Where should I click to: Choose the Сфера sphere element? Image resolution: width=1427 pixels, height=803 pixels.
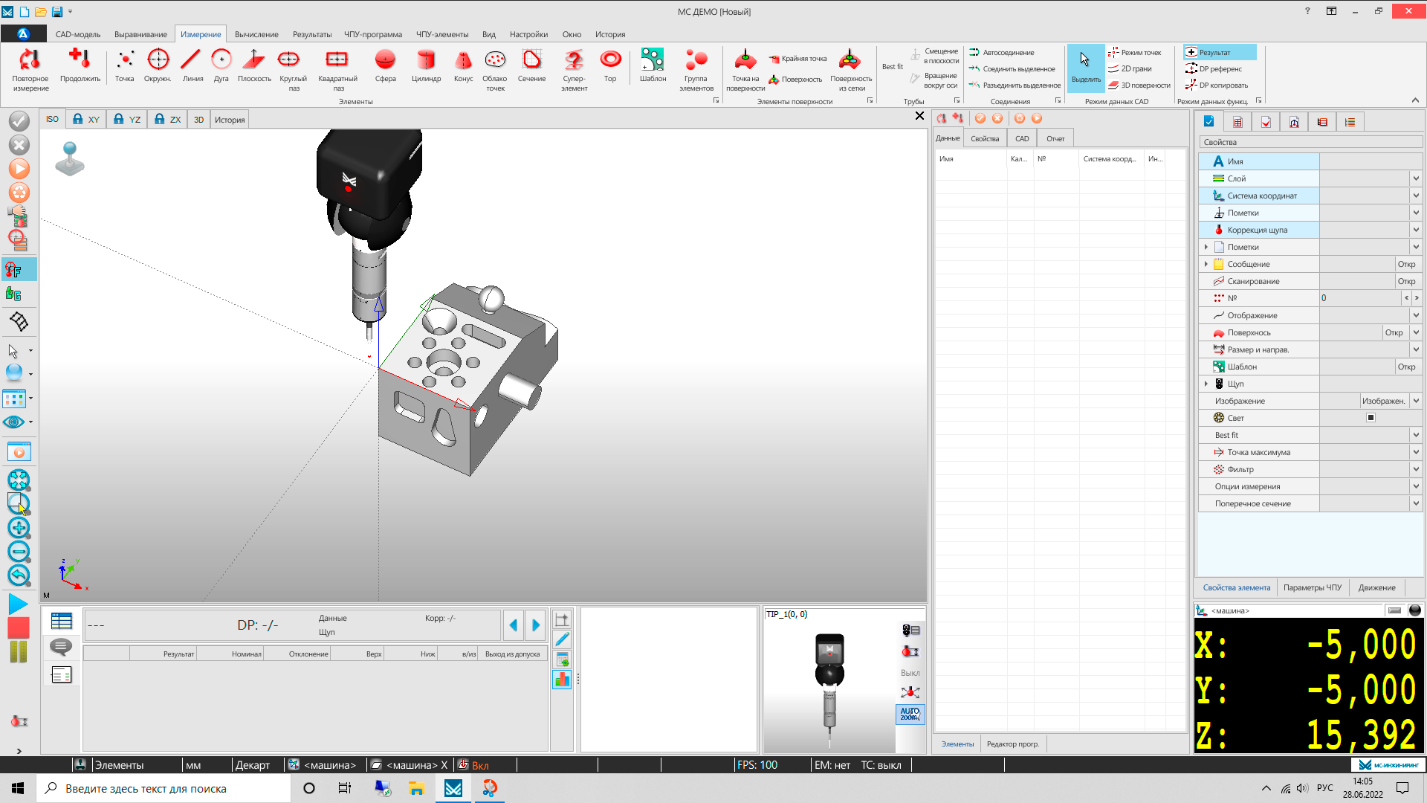[385, 65]
